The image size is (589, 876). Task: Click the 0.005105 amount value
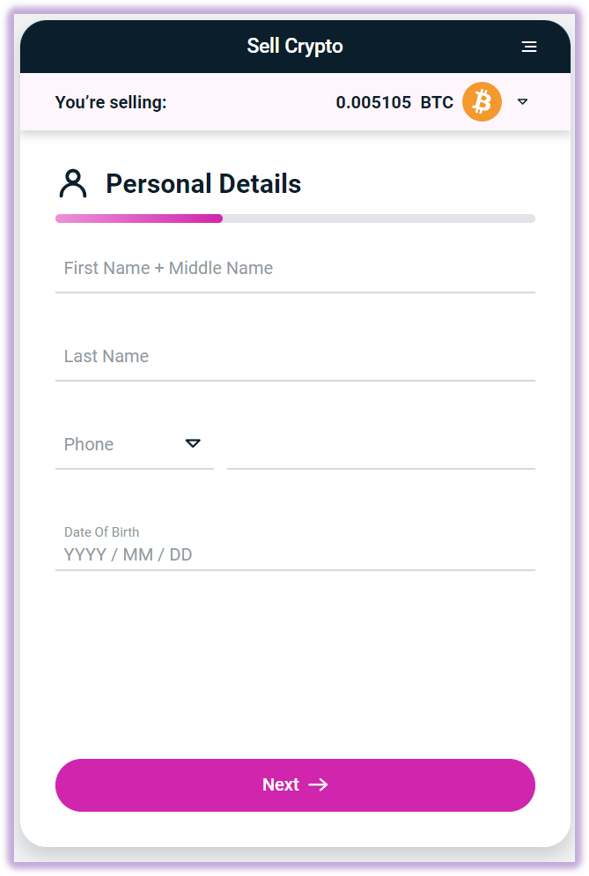(x=373, y=102)
